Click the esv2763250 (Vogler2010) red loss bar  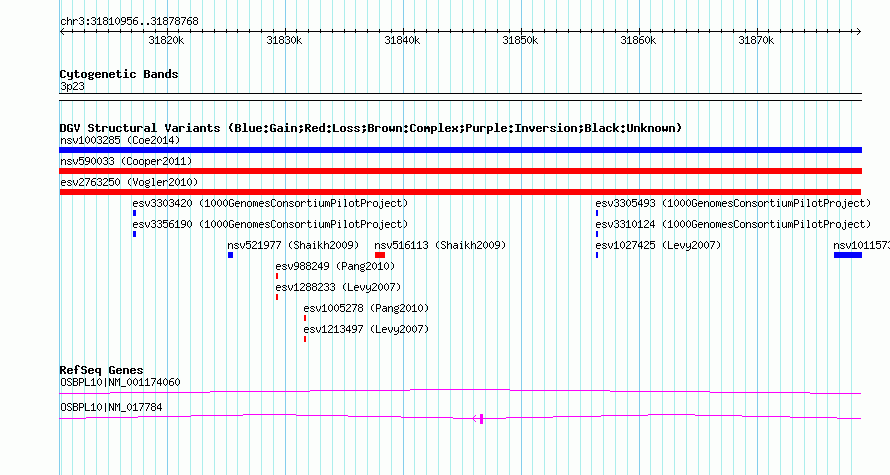[460, 192]
